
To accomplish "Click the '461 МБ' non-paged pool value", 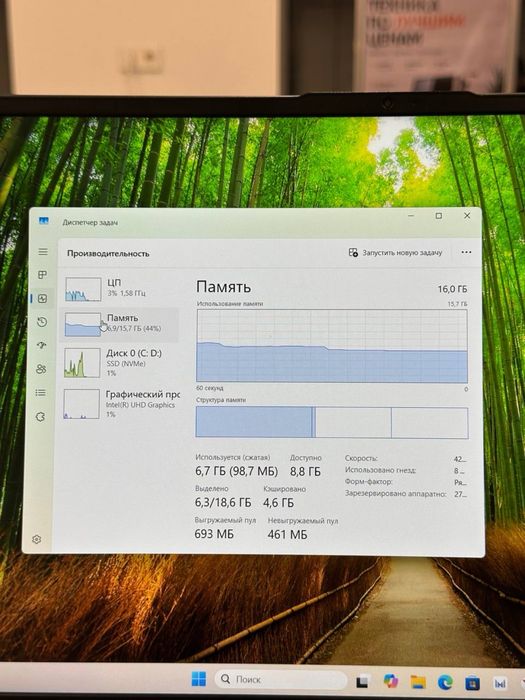I will 288,534.
